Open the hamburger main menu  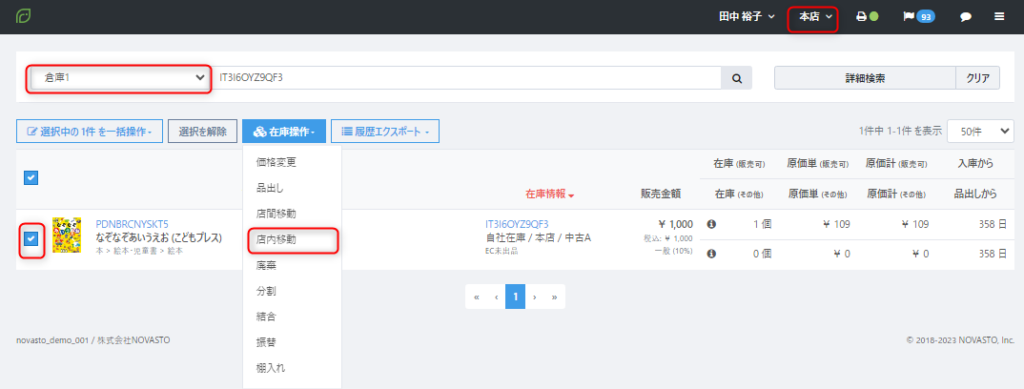(999, 17)
